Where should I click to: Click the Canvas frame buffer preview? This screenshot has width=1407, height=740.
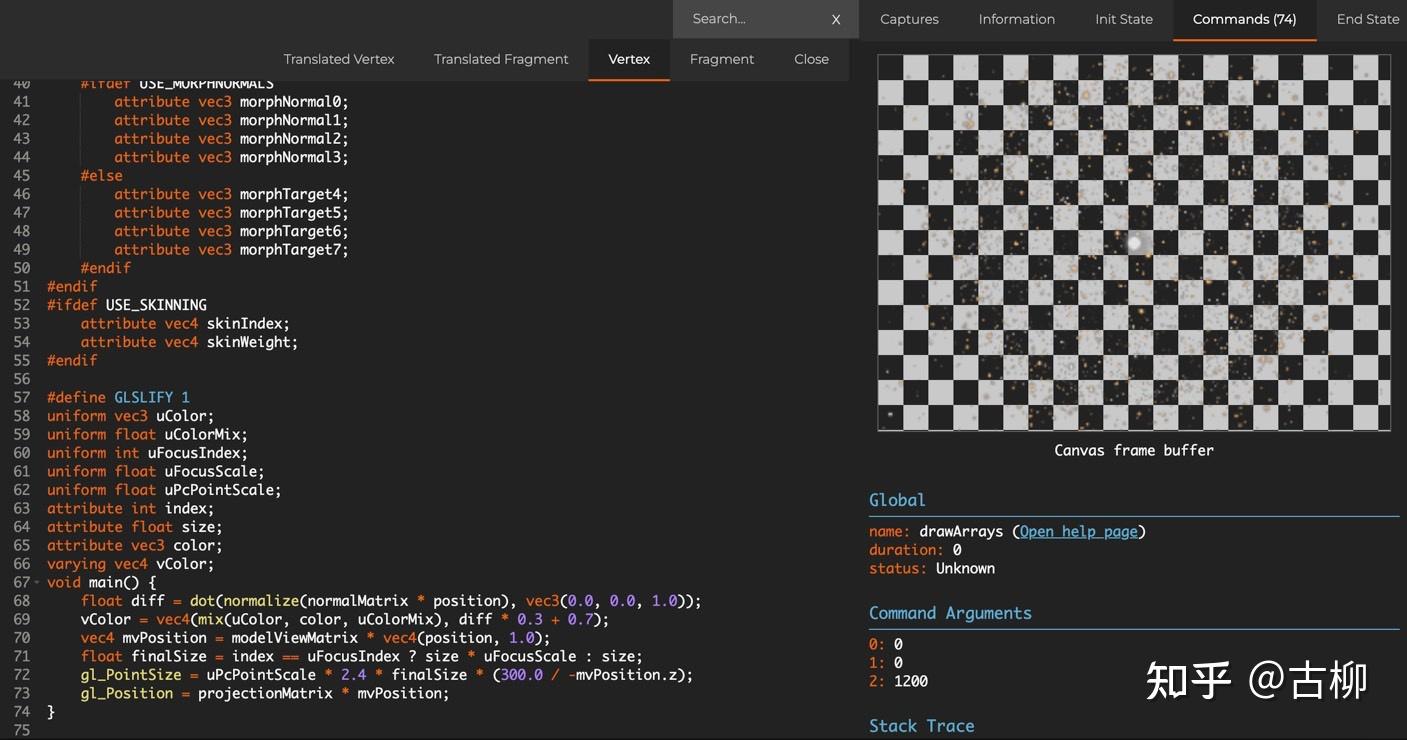tap(1134, 243)
